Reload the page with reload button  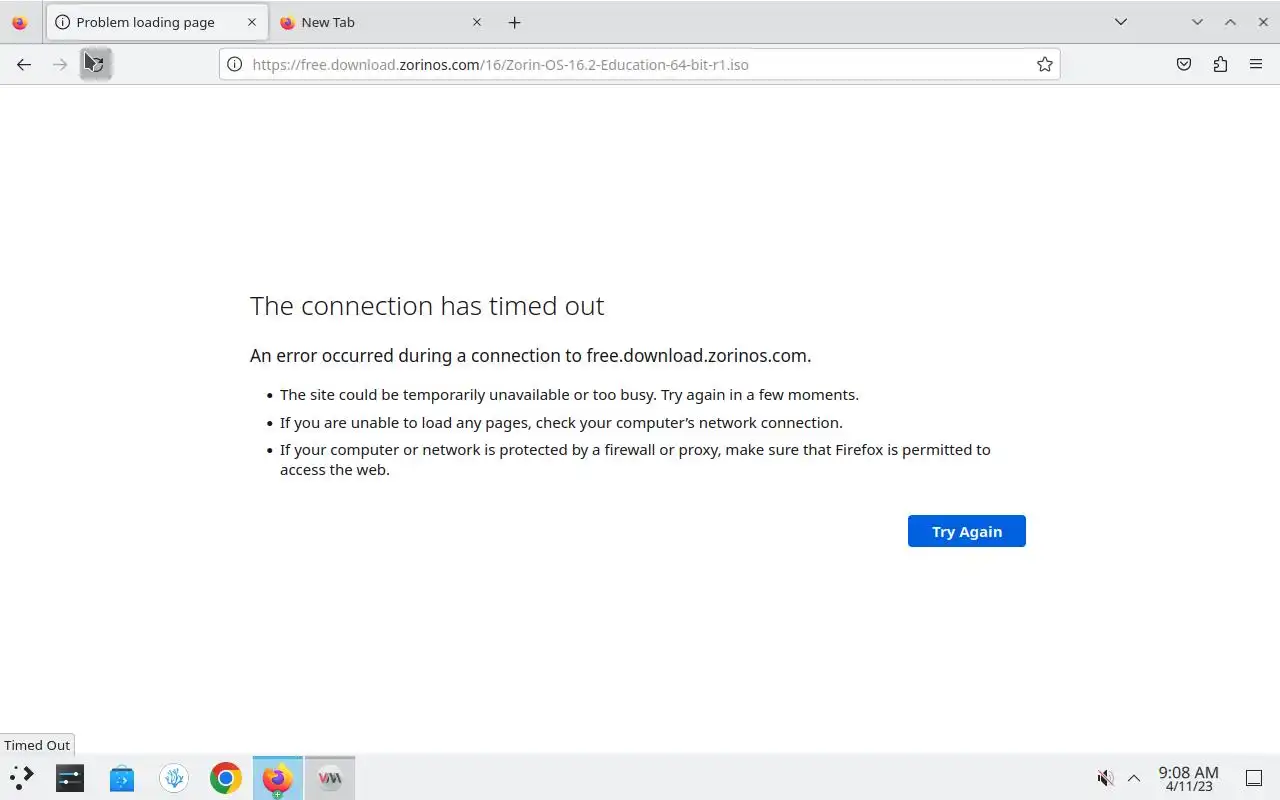pos(96,64)
